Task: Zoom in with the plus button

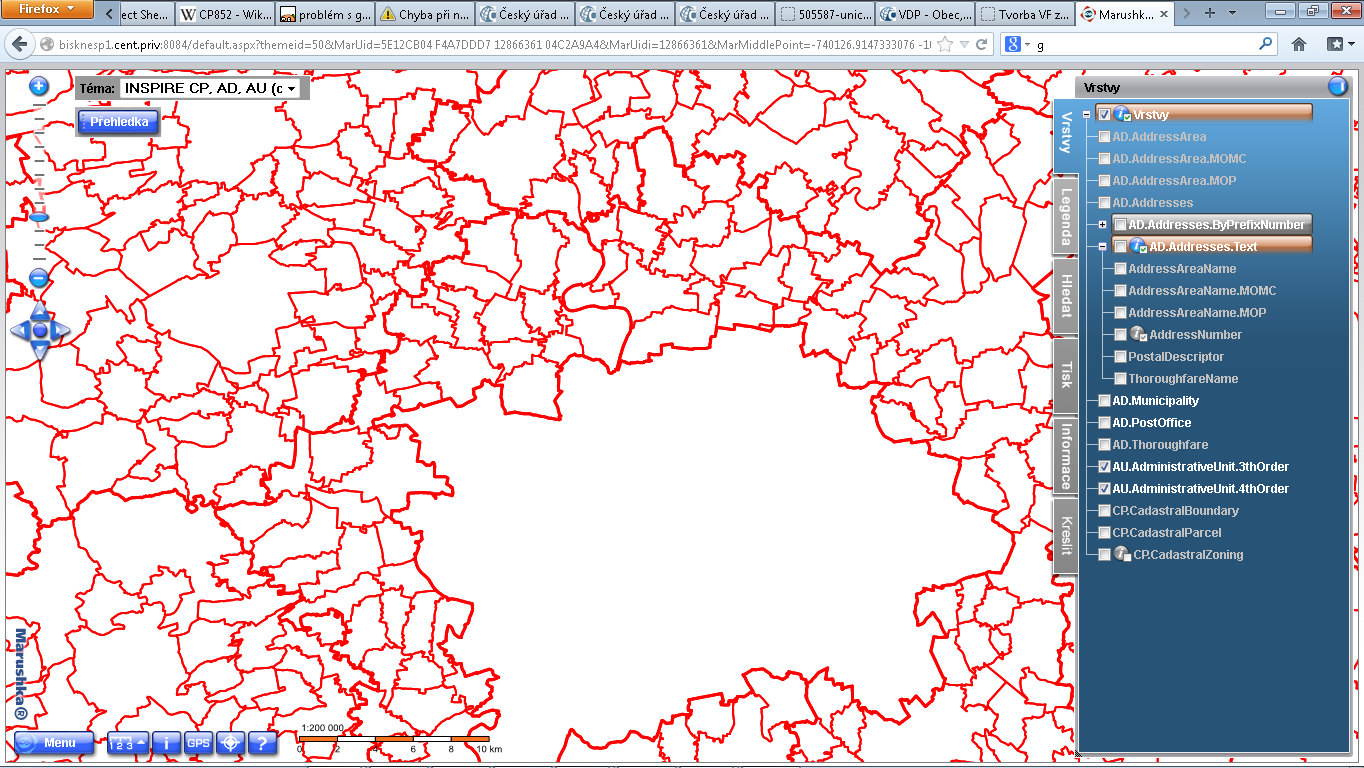Action: (x=39, y=86)
